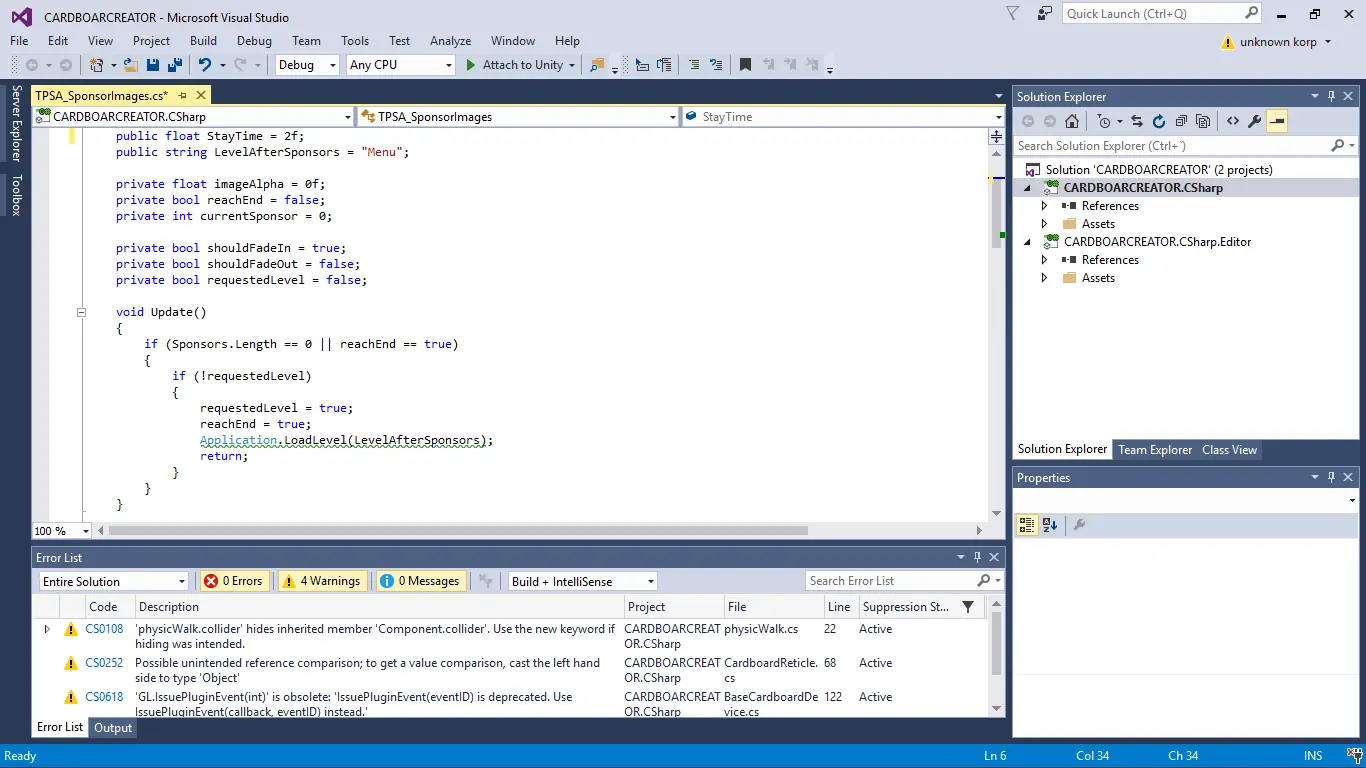1366x768 pixels.
Task: Toggle the 0 Messages filter button
Action: [419, 581]
